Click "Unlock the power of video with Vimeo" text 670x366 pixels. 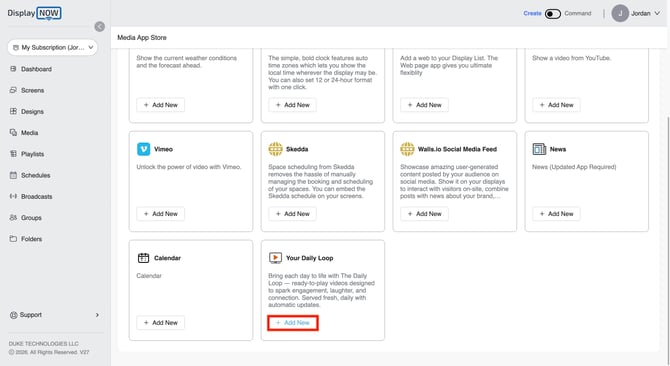pos(189,167)
